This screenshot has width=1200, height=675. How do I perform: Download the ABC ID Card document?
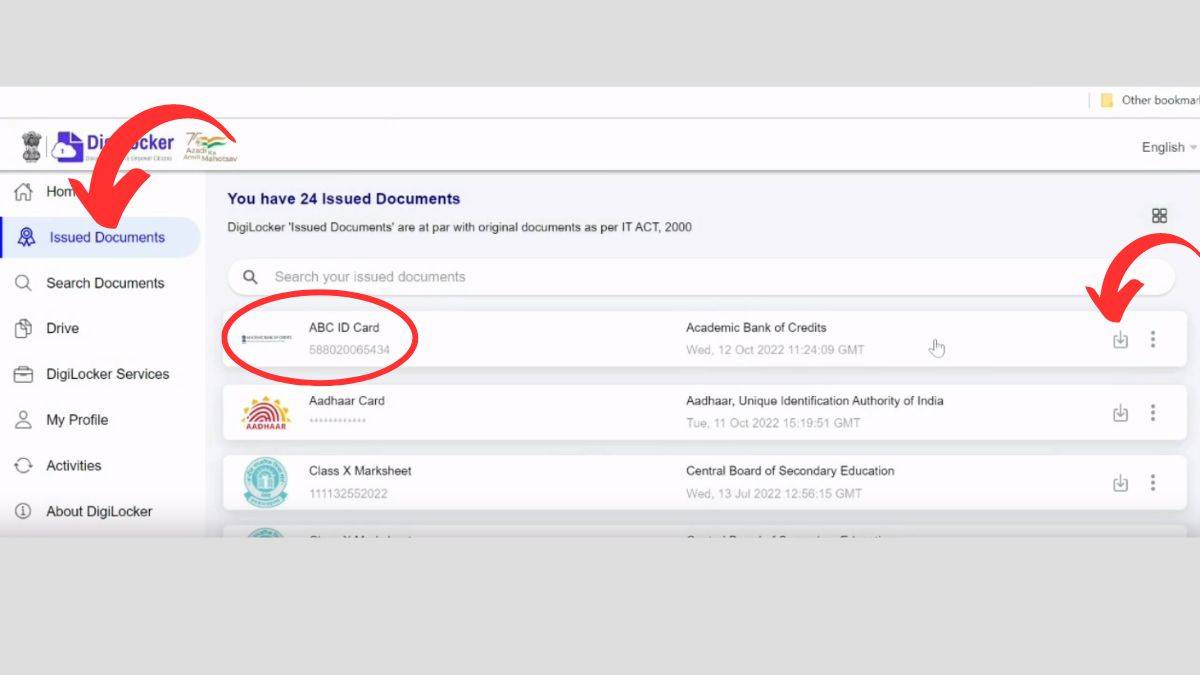[1120, 340]
